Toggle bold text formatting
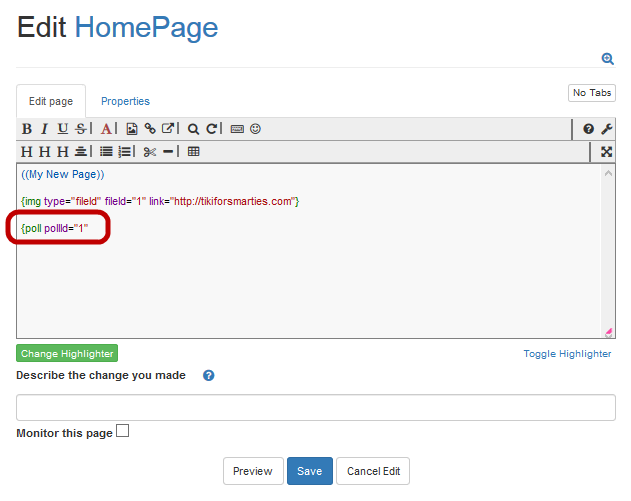 point(27,129)
